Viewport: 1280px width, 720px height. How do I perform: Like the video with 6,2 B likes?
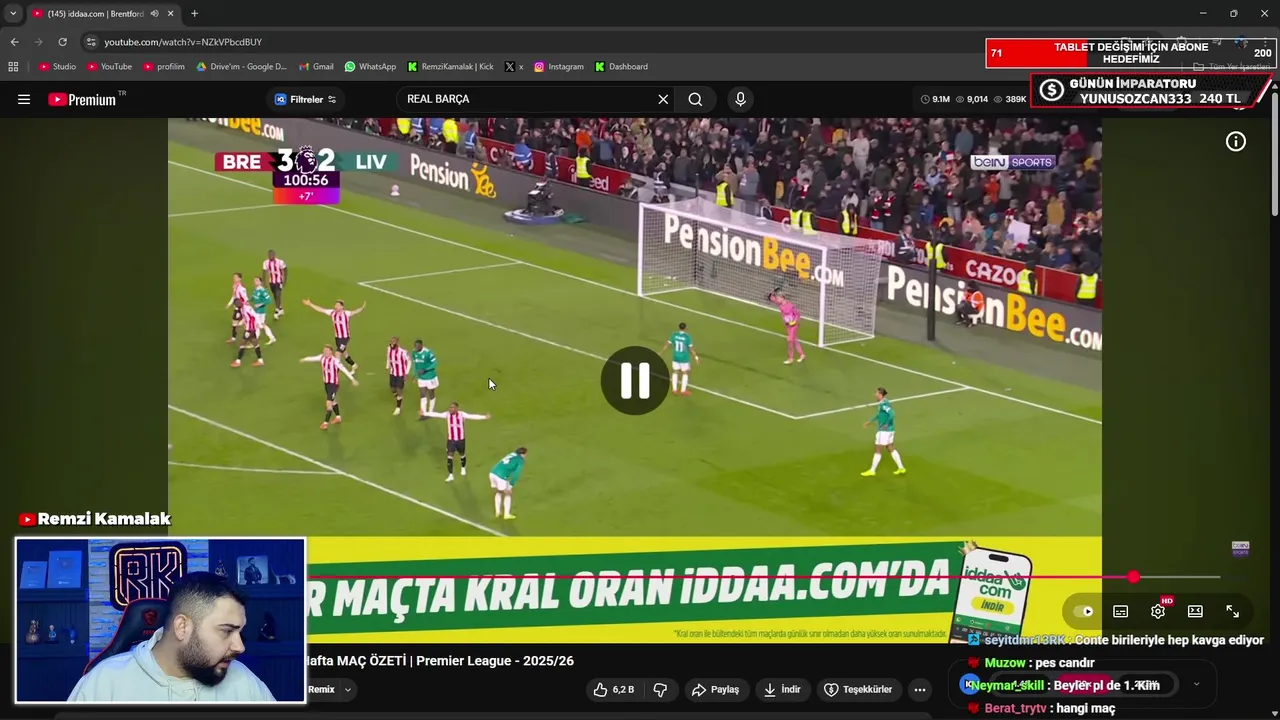coord(613,690)
